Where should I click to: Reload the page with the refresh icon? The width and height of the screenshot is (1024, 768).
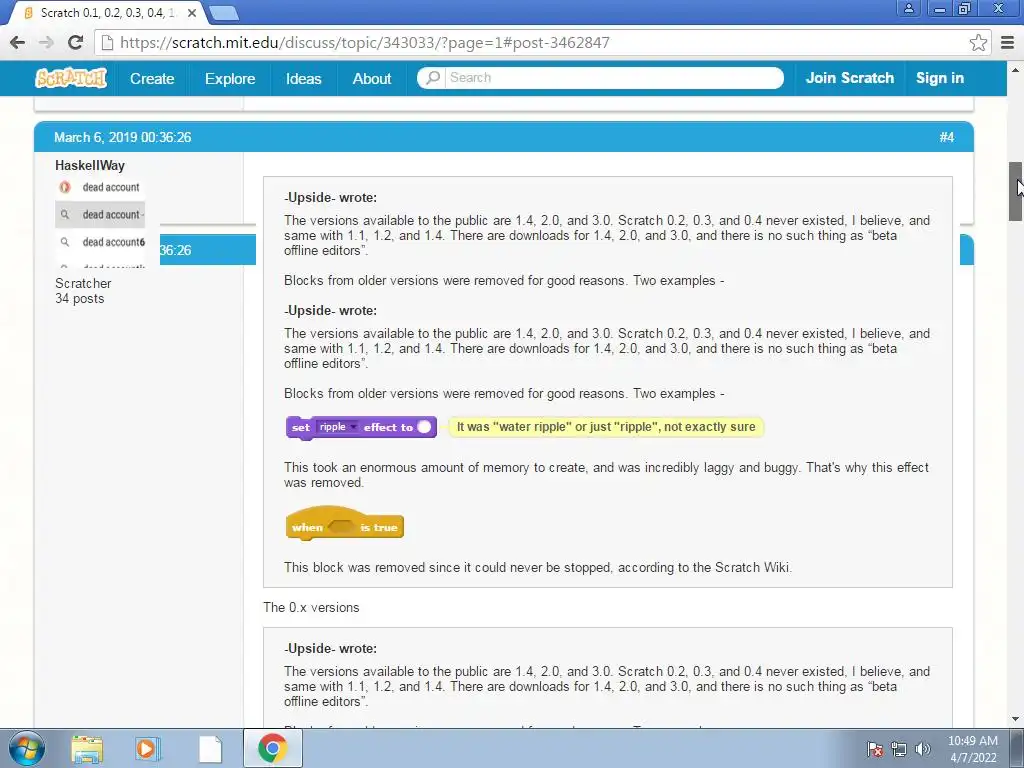click(x=75, y=42)
